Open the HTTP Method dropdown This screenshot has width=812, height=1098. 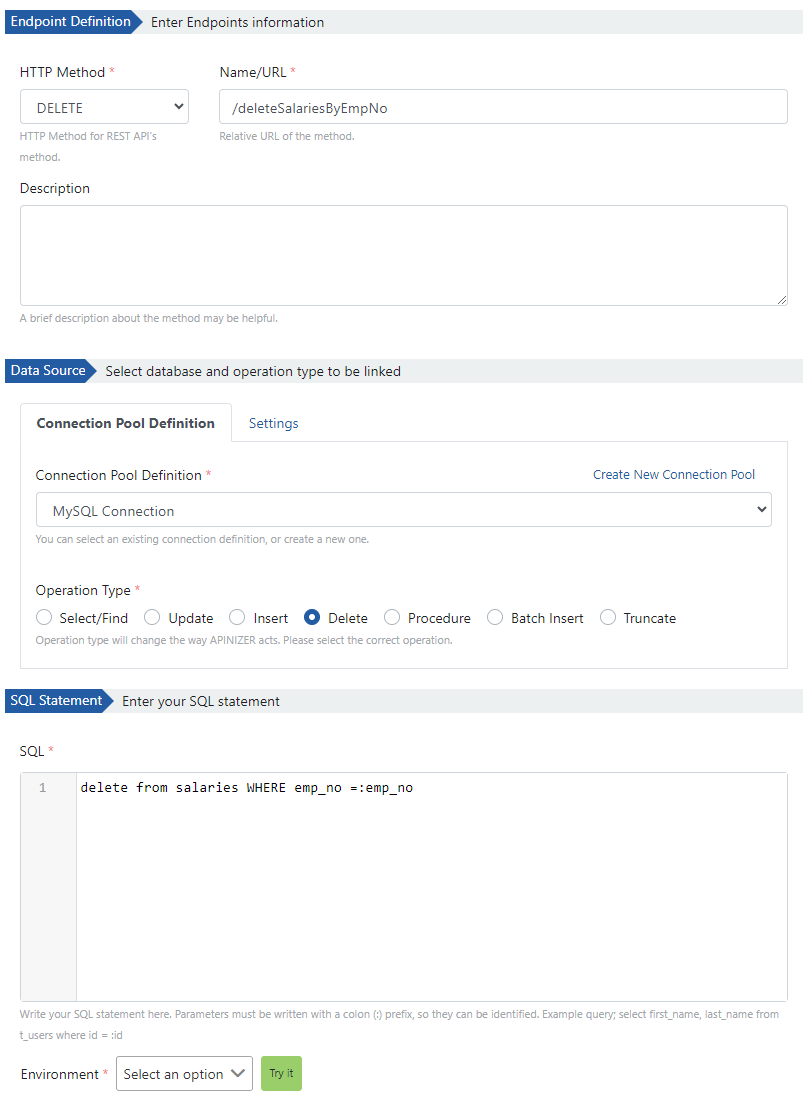pos(104,107)
